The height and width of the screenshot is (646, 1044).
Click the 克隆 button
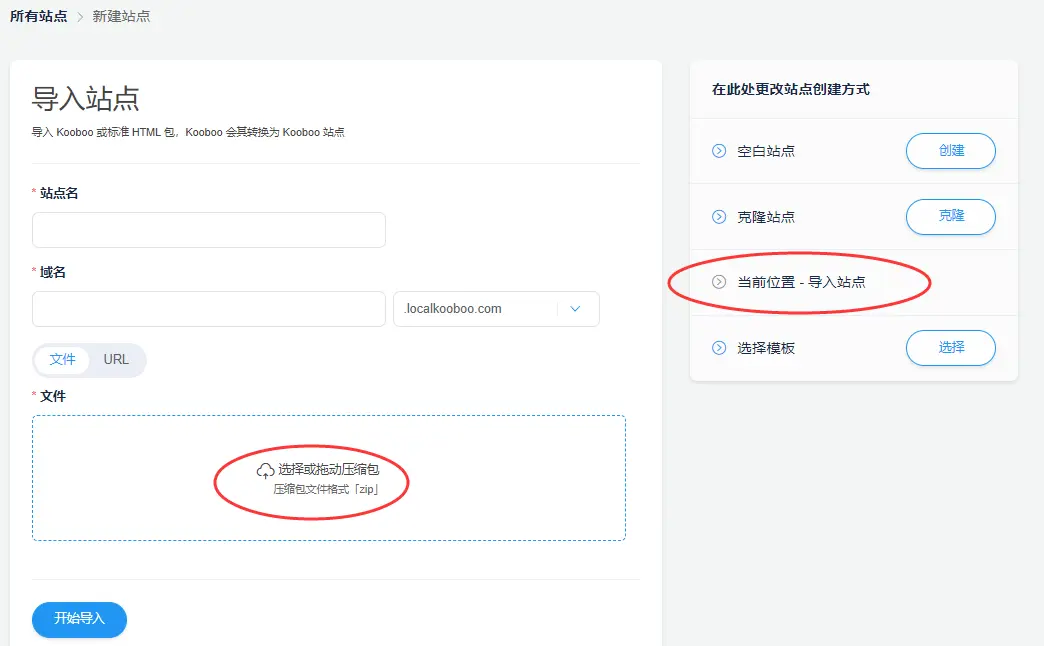point(950,217)
